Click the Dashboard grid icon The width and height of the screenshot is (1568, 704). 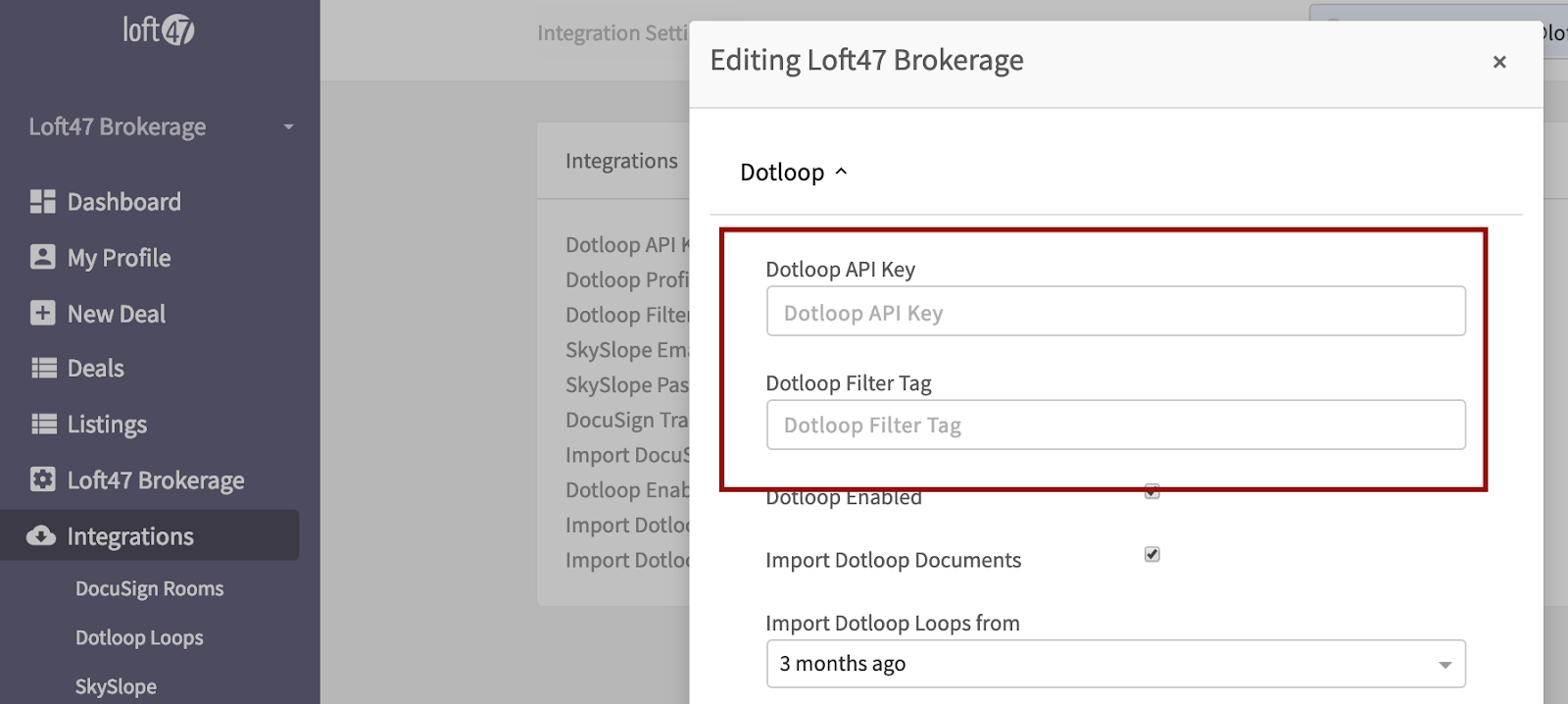coord(42,202)
